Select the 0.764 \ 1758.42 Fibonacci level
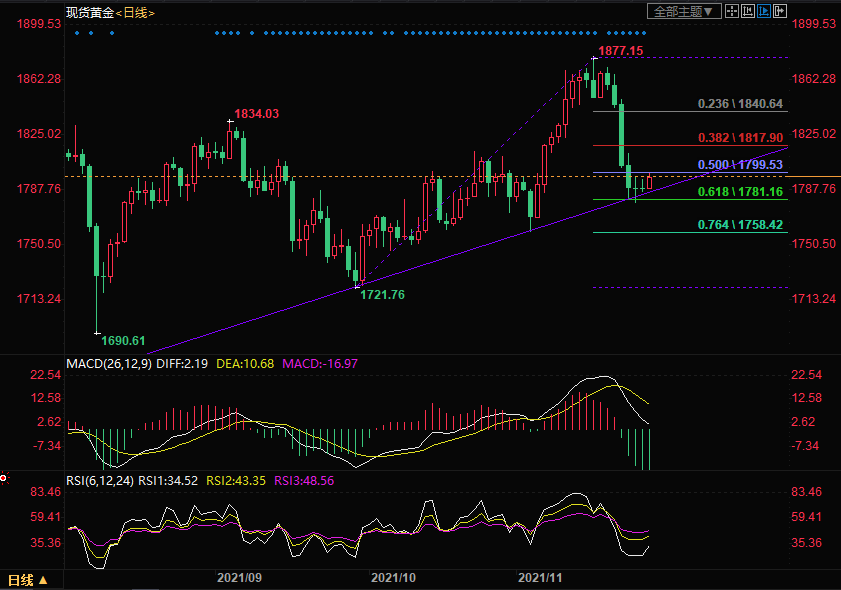This screenshot has height=590, width=841. click(x=740, y=225)
